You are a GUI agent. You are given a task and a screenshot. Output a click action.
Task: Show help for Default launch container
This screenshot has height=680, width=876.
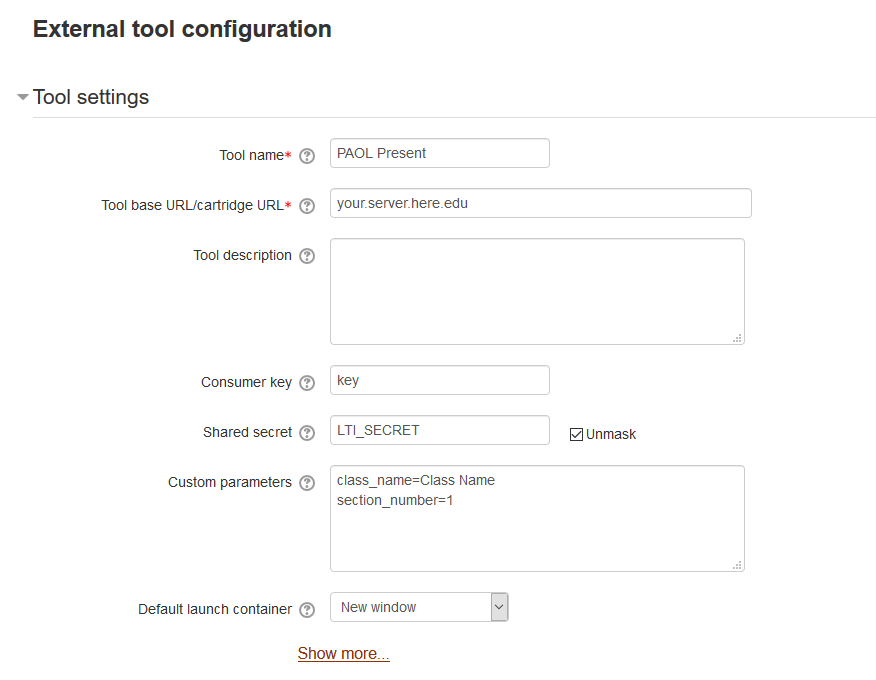pyautogui.click(x=307, y=610)
